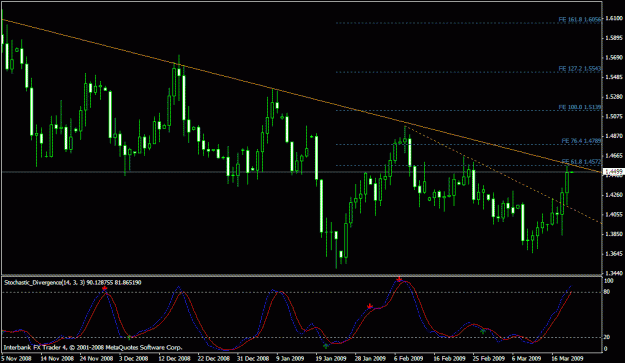Click the 1.4260 price axis value
The image size is (625, 363).
pos(614,195)
